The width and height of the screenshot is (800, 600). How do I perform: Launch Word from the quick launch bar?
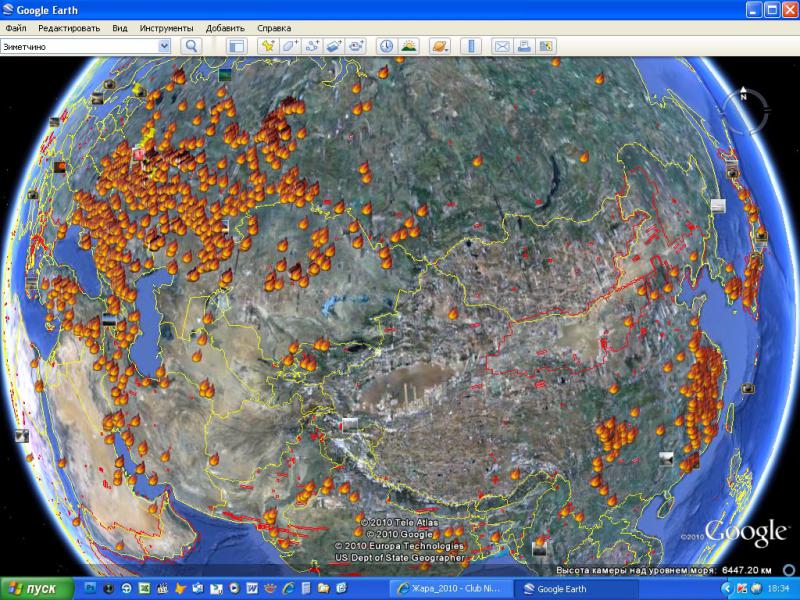[252, 589]
